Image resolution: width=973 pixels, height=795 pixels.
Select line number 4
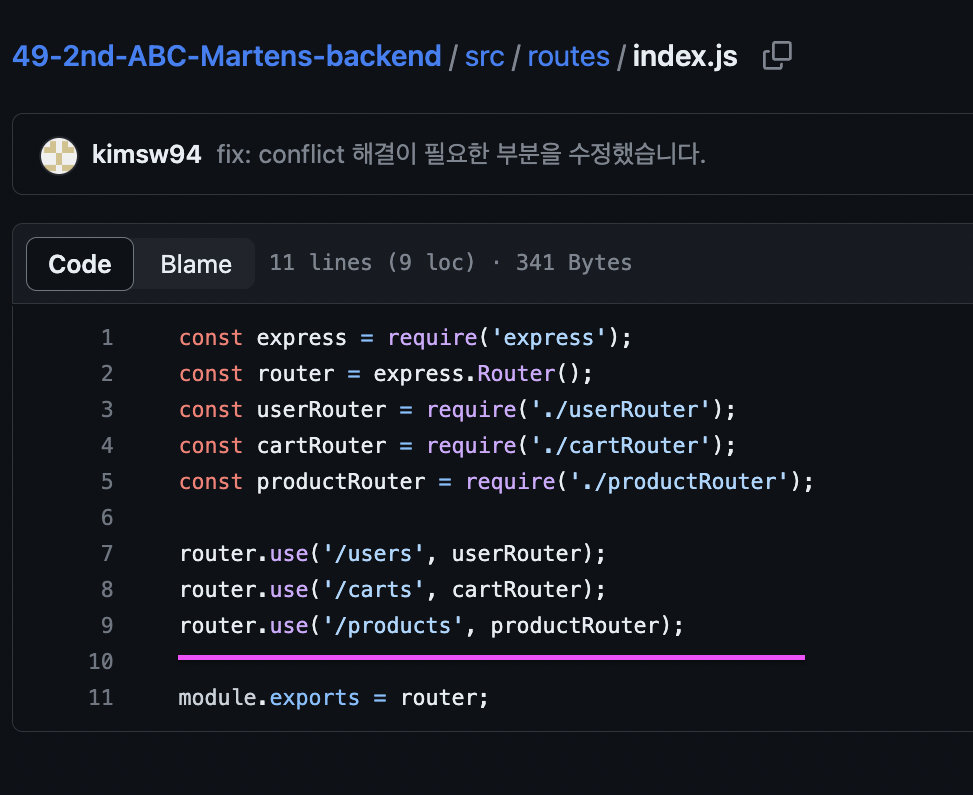click(x=107, y=446)
